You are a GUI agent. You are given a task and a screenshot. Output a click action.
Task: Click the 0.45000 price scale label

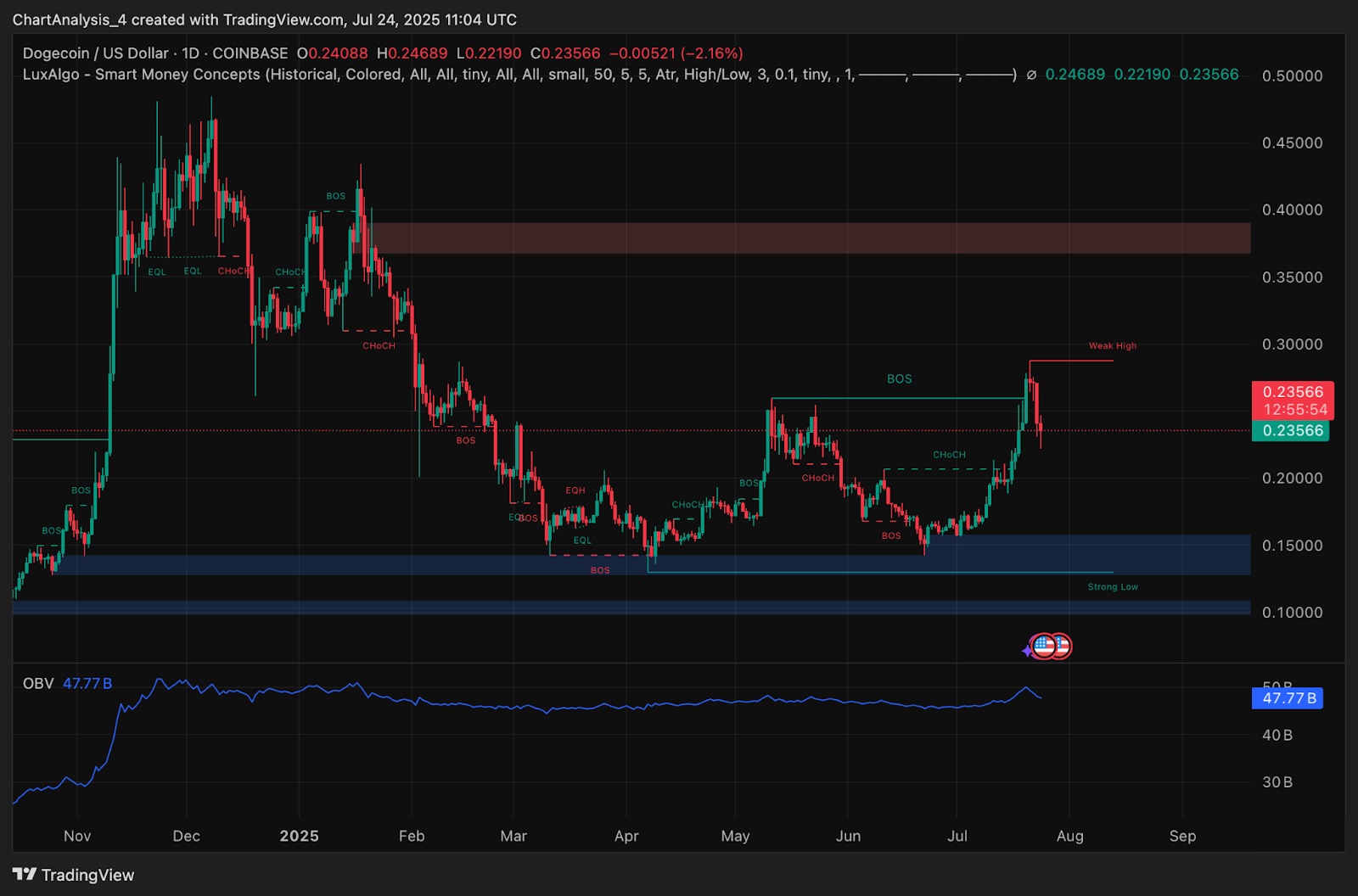click(x=1292, y=143)
